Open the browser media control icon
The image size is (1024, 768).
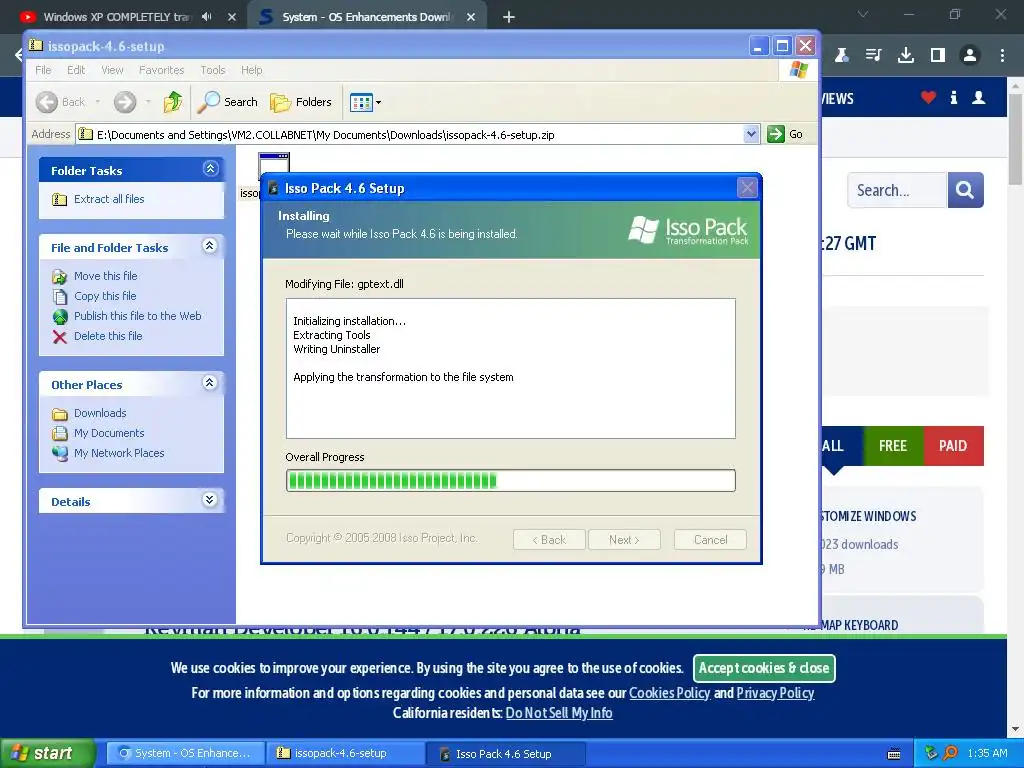873,56
